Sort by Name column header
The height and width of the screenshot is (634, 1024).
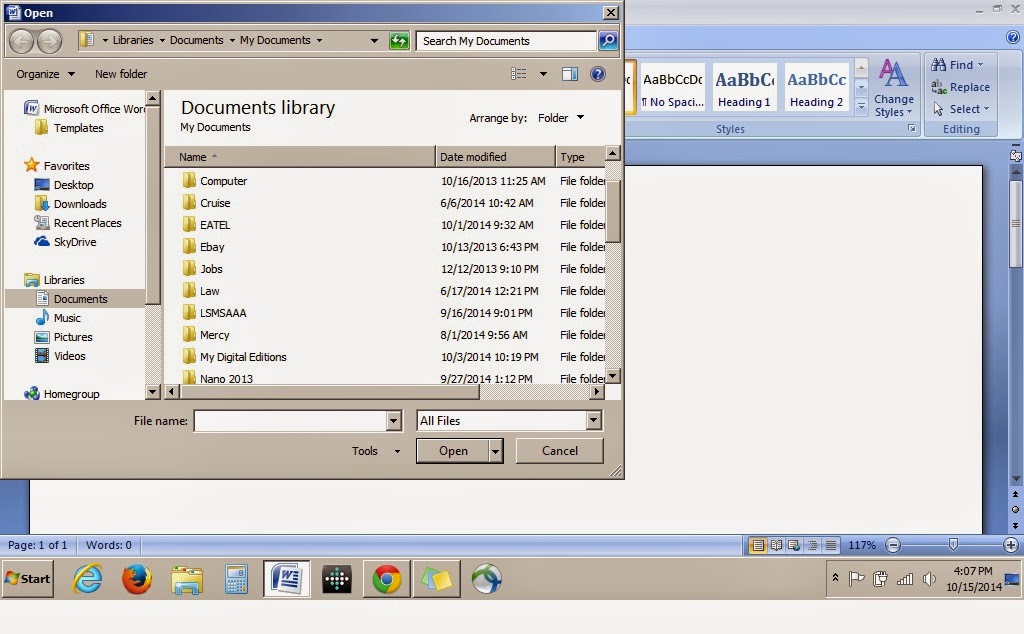tap(300, 157)
